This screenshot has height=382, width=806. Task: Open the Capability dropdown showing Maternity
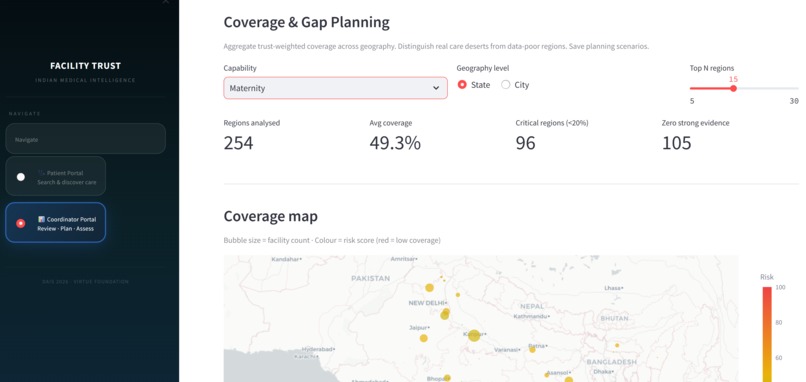(x=335, y=88)
